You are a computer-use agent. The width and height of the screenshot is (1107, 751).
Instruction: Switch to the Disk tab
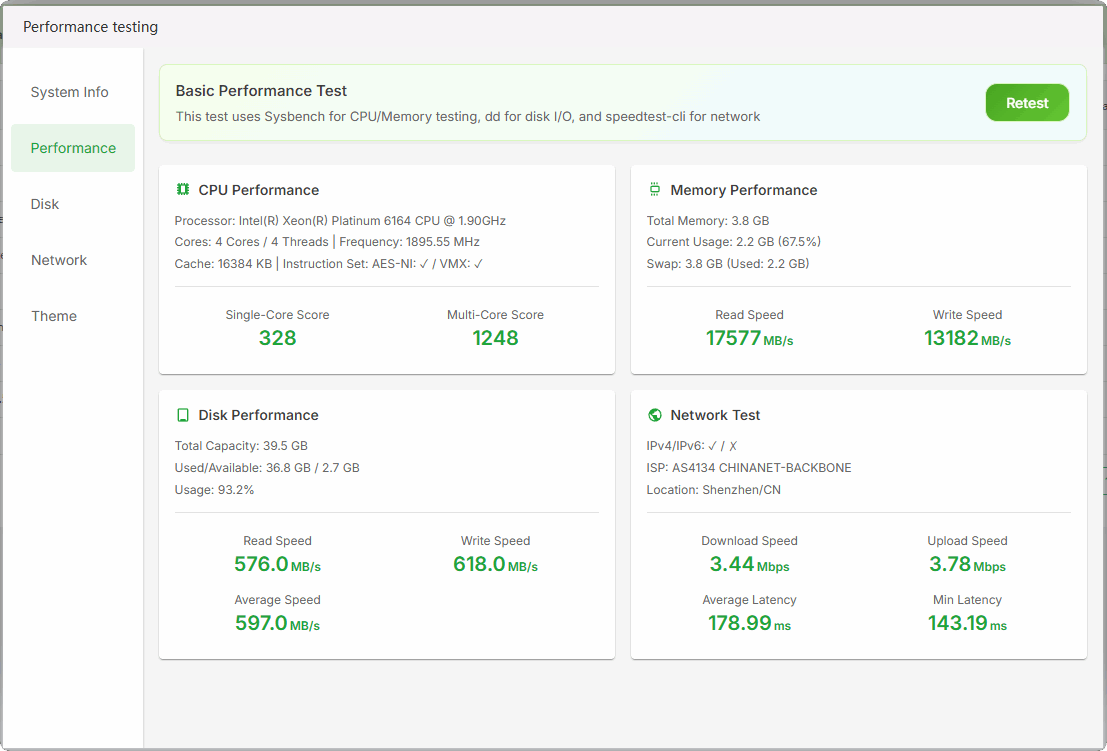45,204
